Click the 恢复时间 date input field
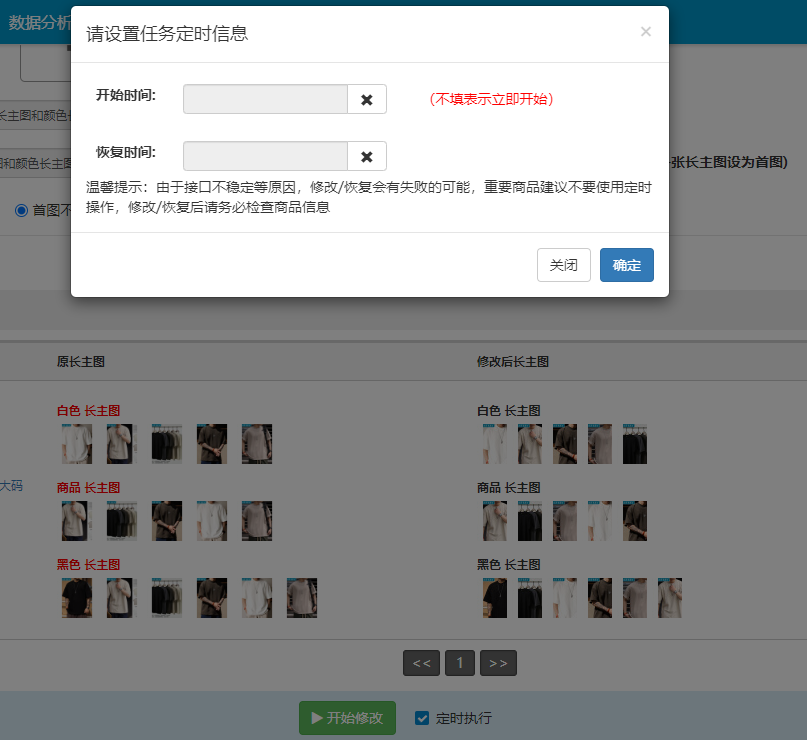Image resolution: width=807 pixels, height=740 pixels. [265, 157]
